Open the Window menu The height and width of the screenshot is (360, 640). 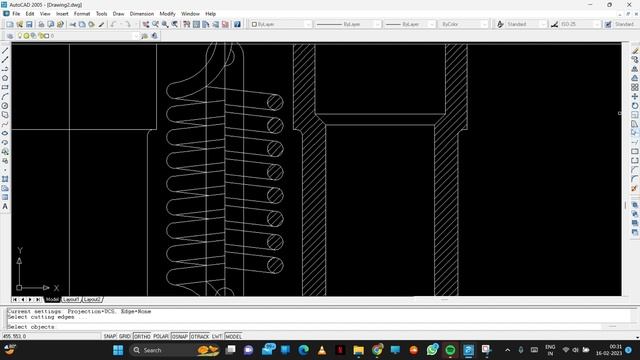190,14
